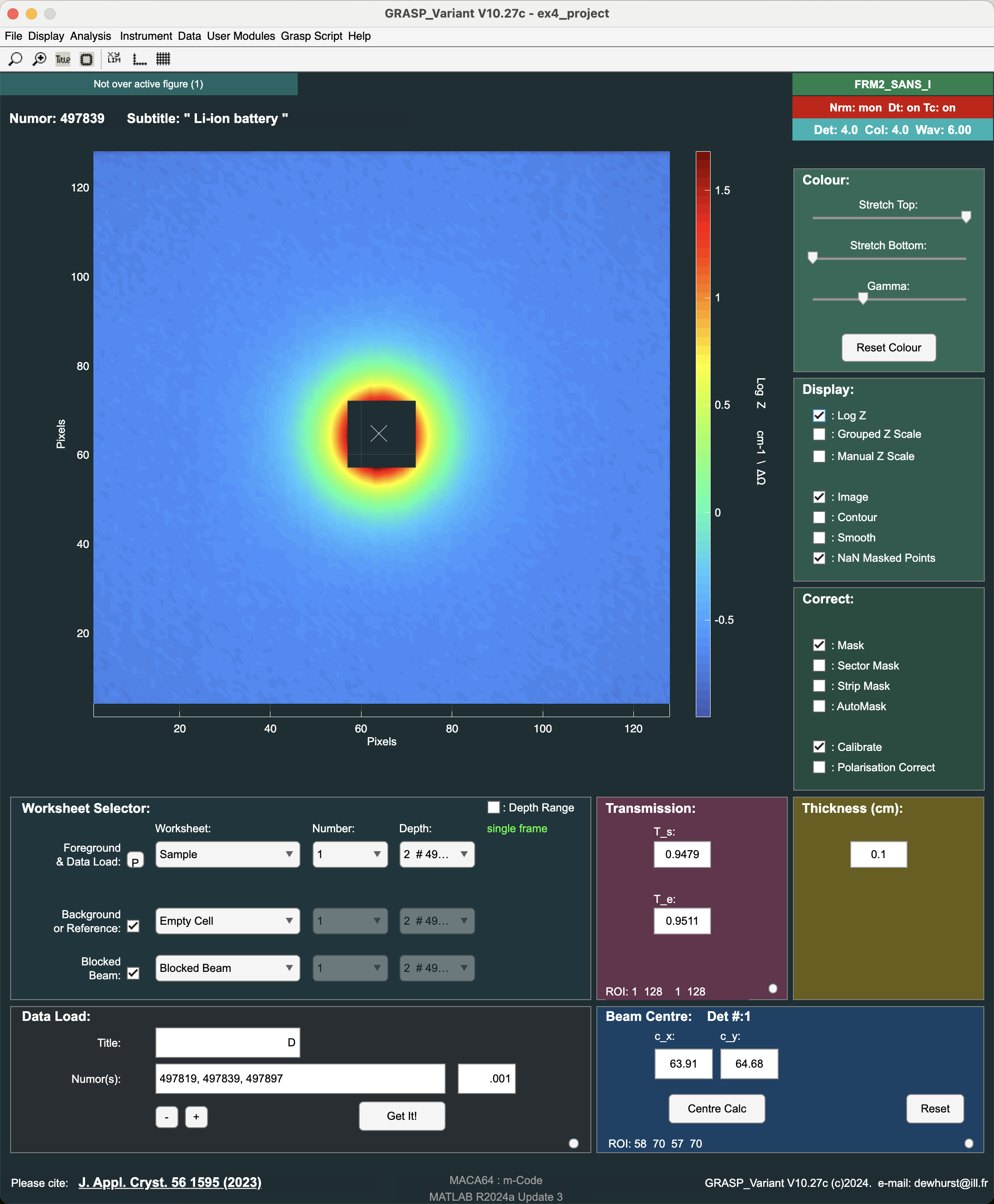This screenshot has height=1204, width=994.
Task: Open the Sample worksheet dropdown
Action: [x=227, y=854]
